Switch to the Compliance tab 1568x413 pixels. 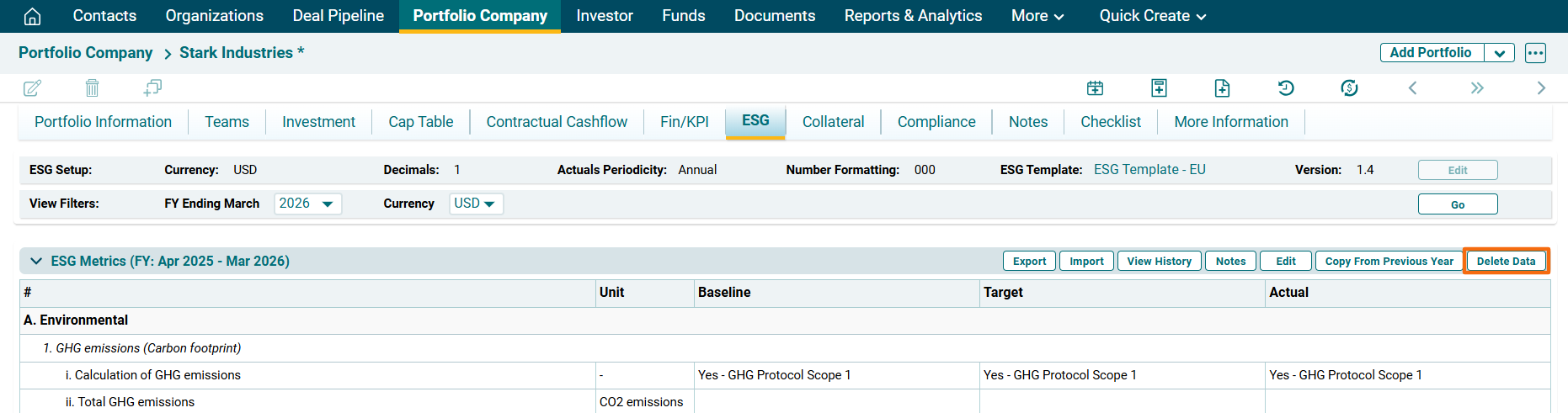(936, 122)
